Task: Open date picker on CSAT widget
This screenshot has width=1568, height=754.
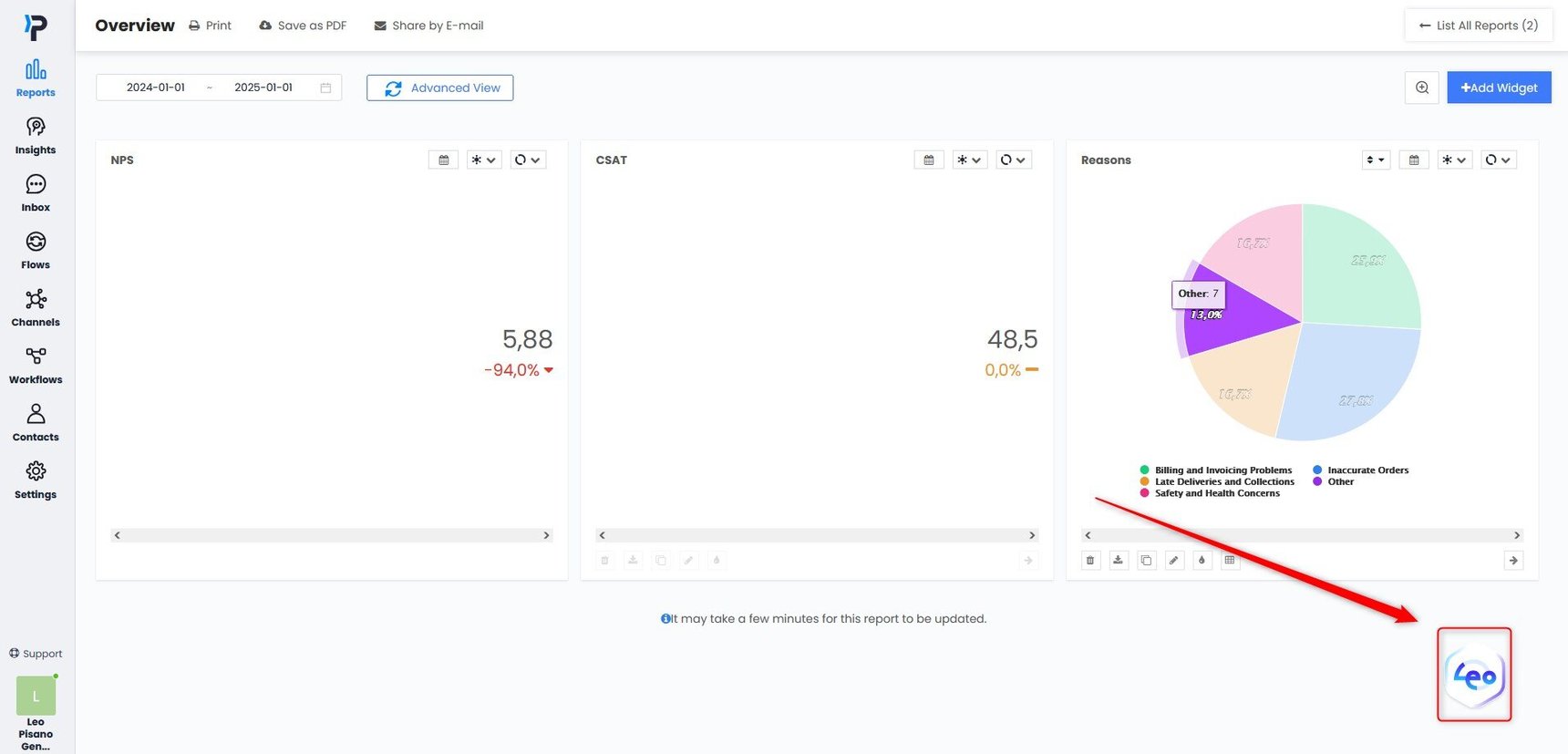Action: coord(928,160)
